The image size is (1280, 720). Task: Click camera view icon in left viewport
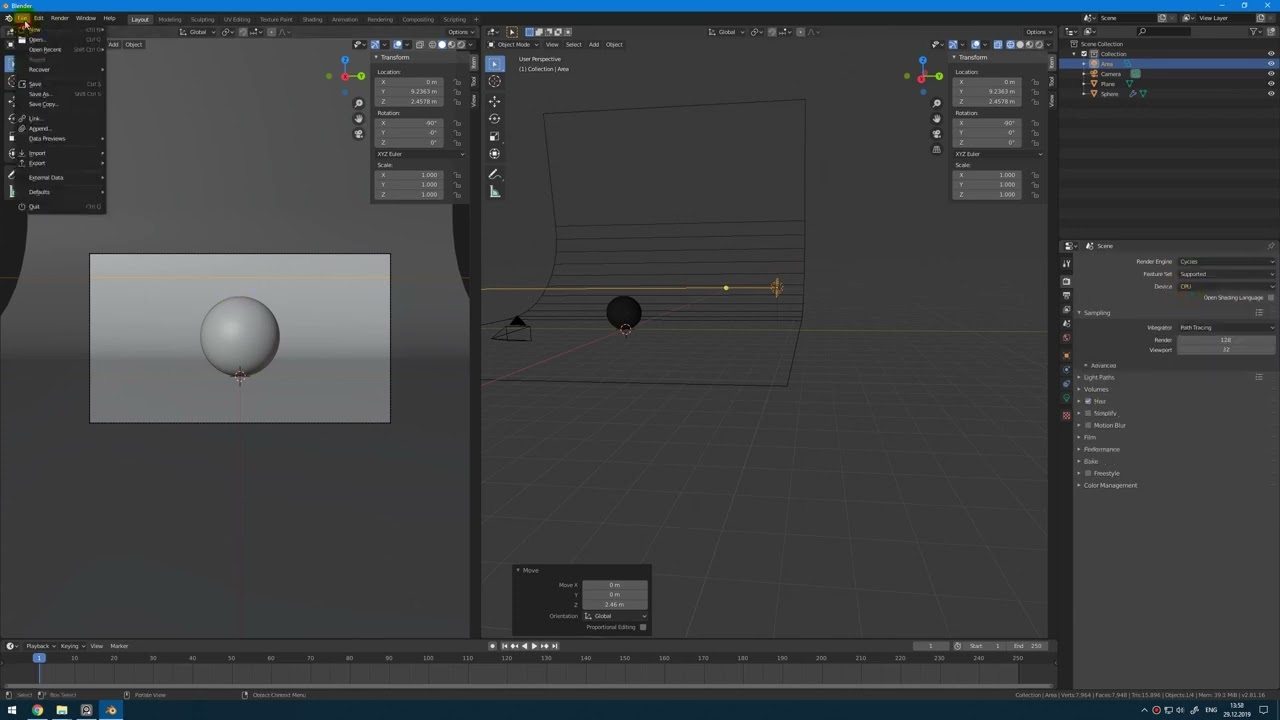click(x=359, y=134)
